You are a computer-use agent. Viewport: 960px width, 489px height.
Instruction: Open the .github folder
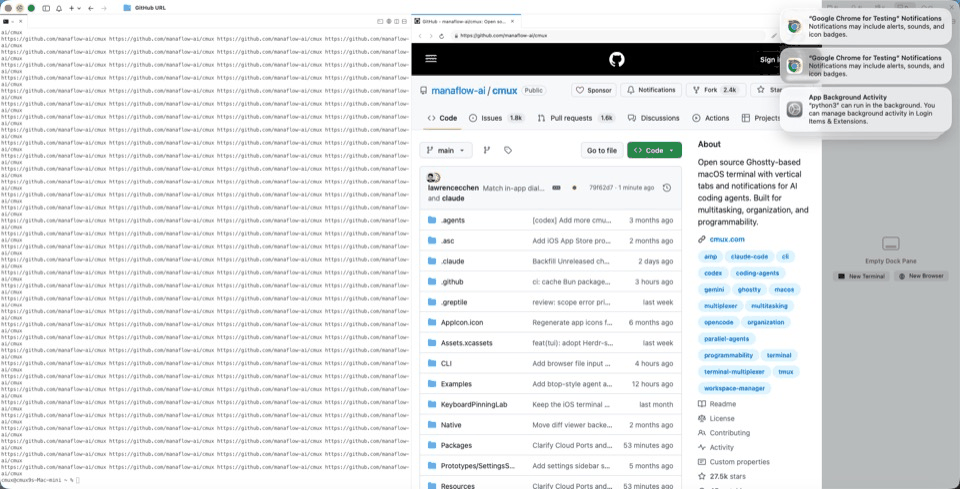coord(452,282)
